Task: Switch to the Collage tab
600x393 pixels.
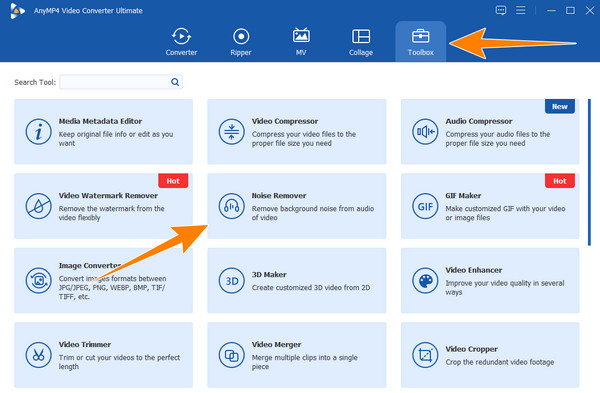Action: pyautogui.click(x=360, y=42)
